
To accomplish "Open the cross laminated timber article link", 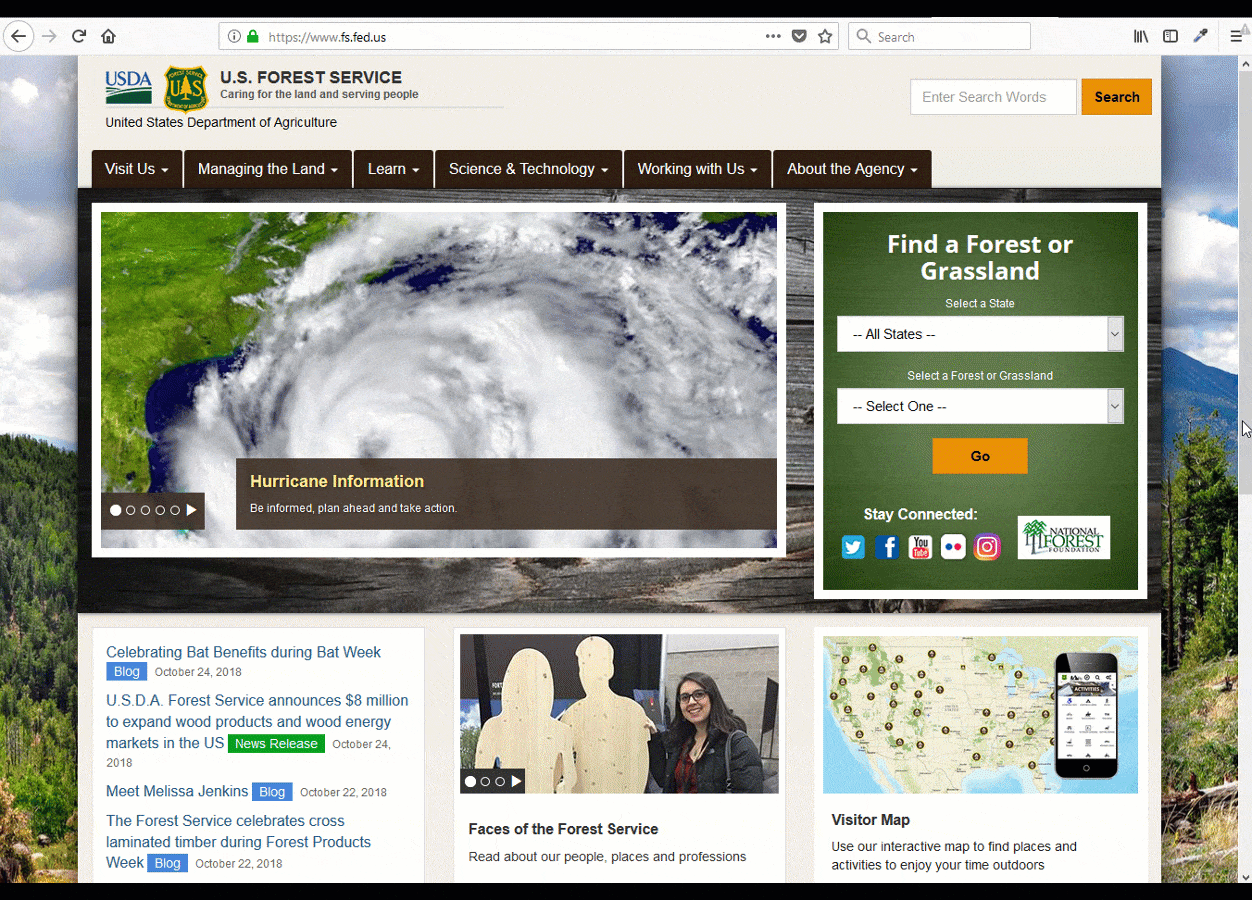I will (x=238, y=841).
